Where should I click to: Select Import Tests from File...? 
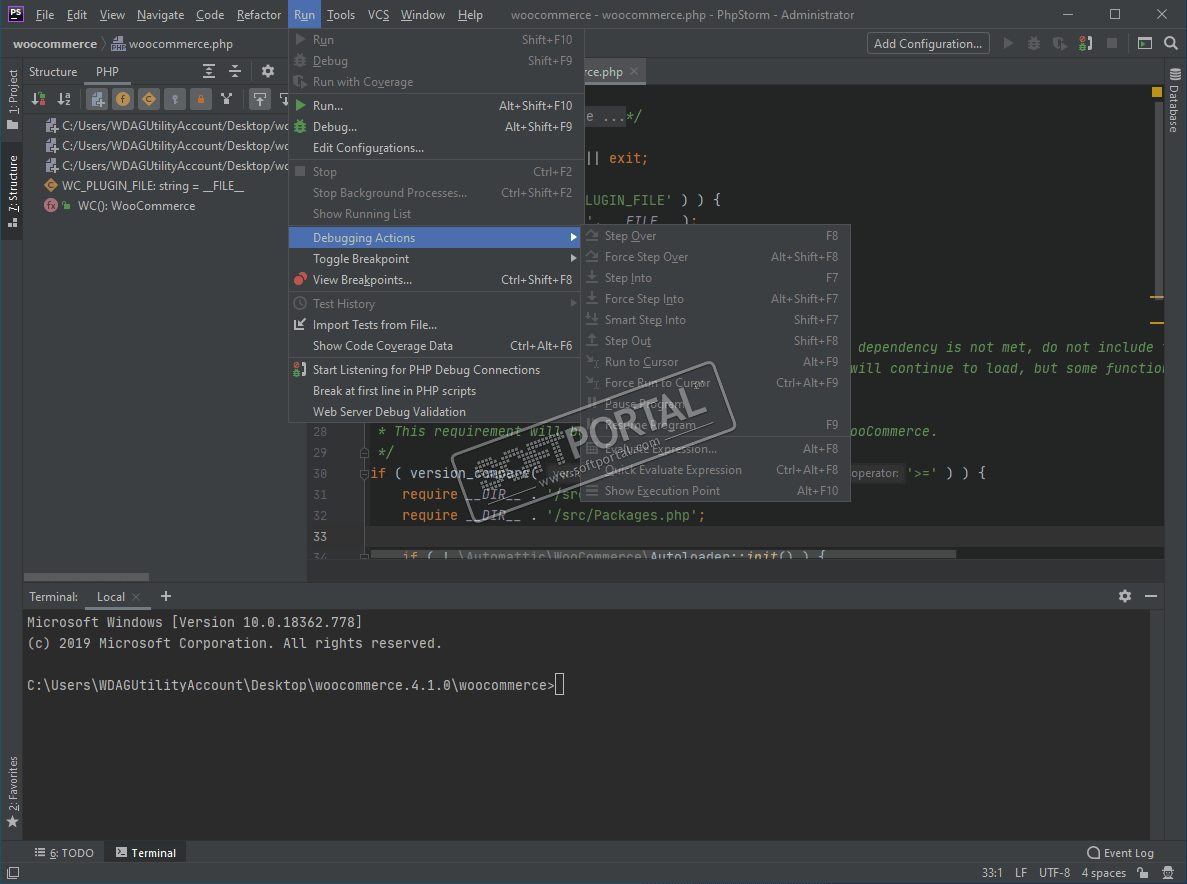(434, 325)
